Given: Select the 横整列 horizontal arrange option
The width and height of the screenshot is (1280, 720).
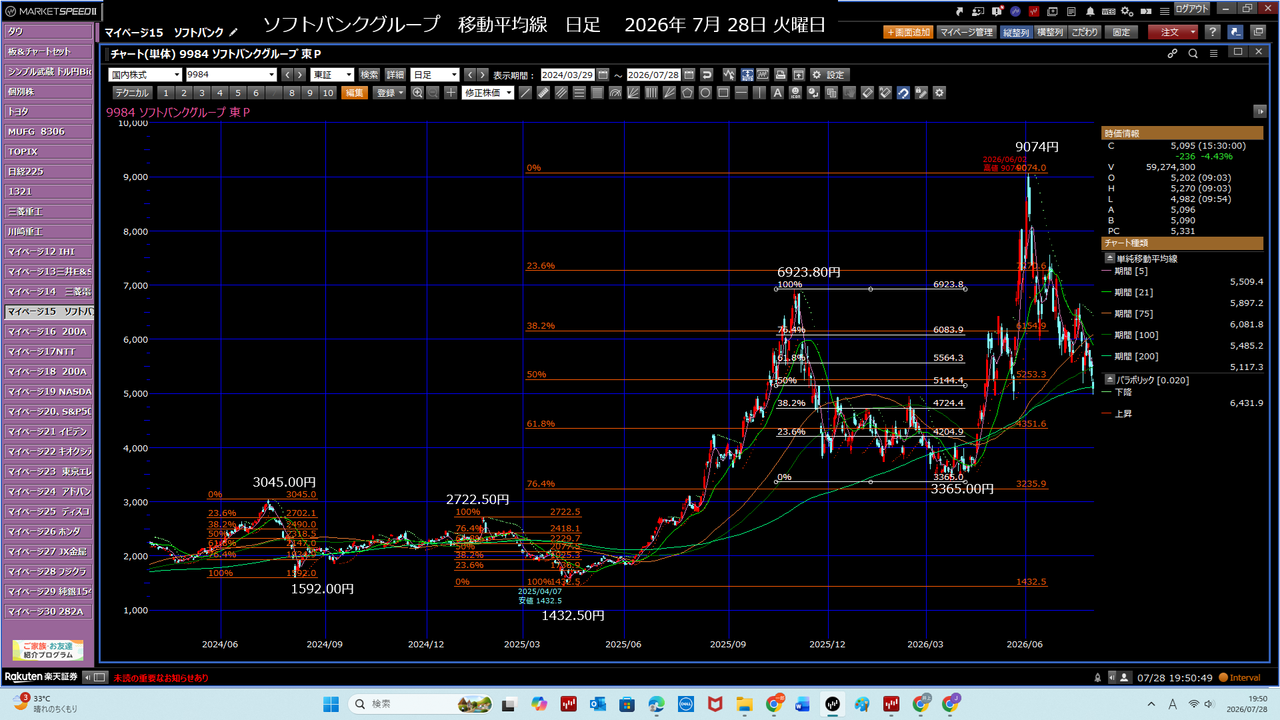Looking at the screenshot, I should point(1050,32).
